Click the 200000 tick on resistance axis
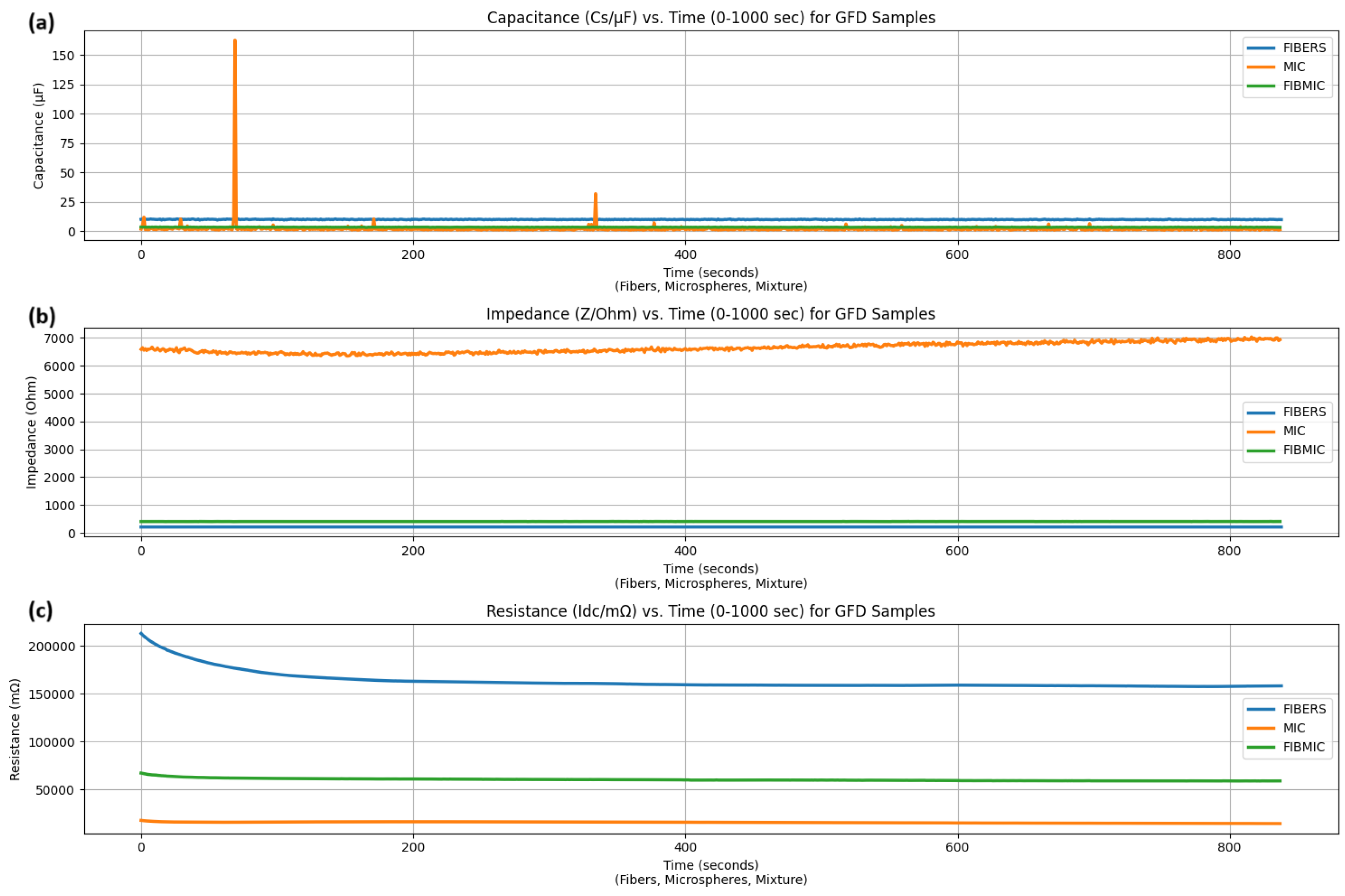Viewport: 1345px width, 896px height. pos(51,646)
